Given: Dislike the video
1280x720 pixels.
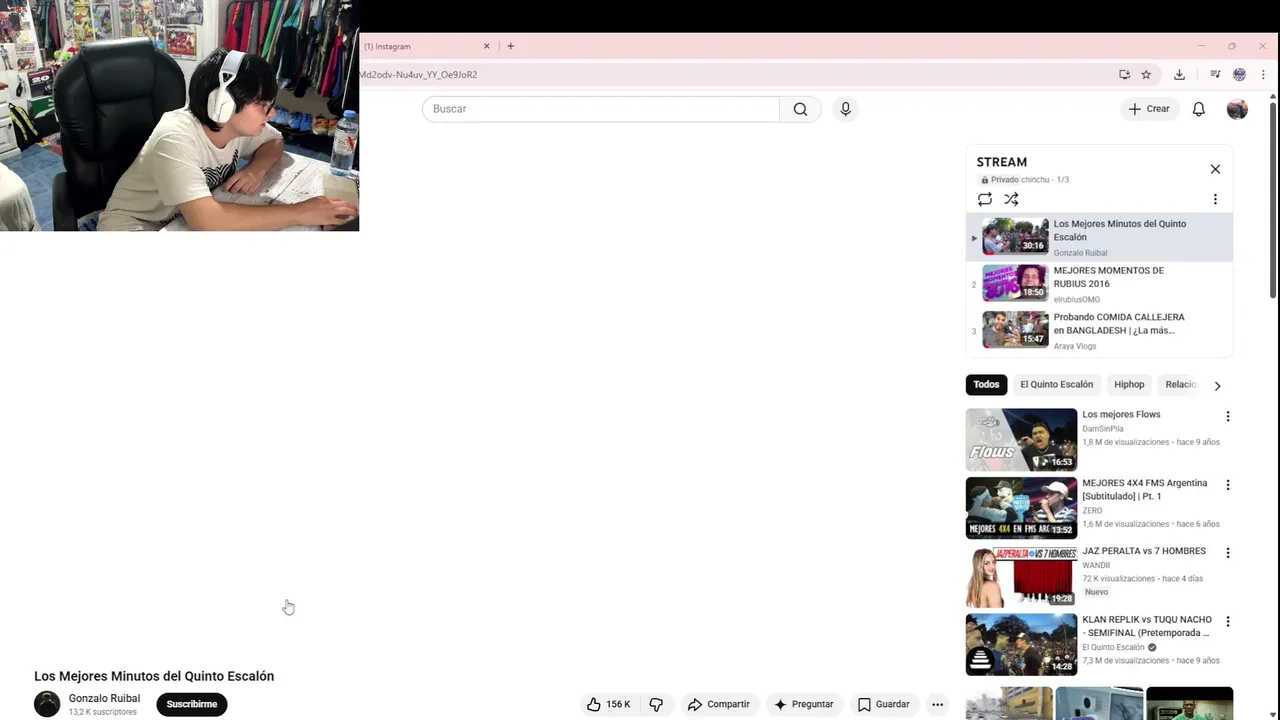Looking at the screenshot, I should (656, 704).
